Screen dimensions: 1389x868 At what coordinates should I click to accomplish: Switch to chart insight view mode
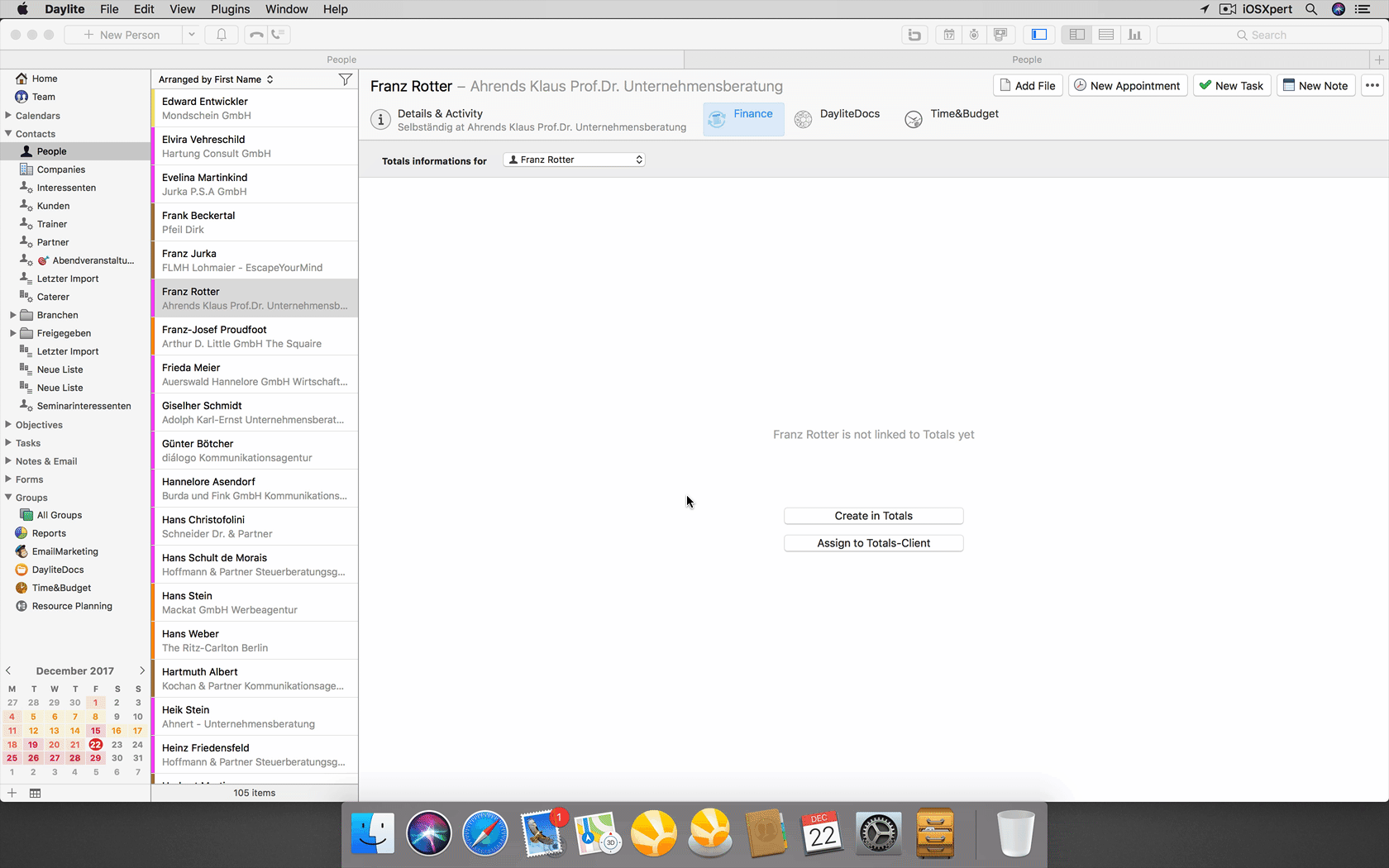pyautogui.click(x=1135, y=35)
